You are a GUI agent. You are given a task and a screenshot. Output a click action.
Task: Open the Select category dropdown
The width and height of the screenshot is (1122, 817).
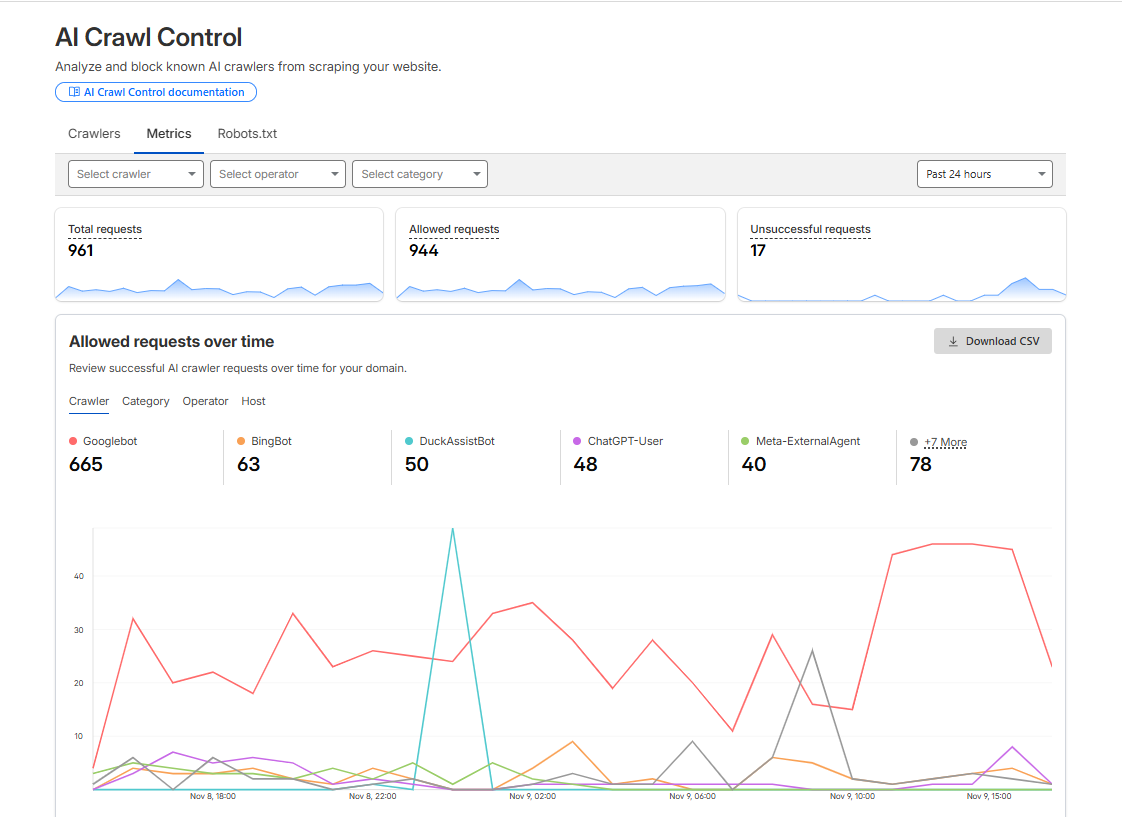419,173
